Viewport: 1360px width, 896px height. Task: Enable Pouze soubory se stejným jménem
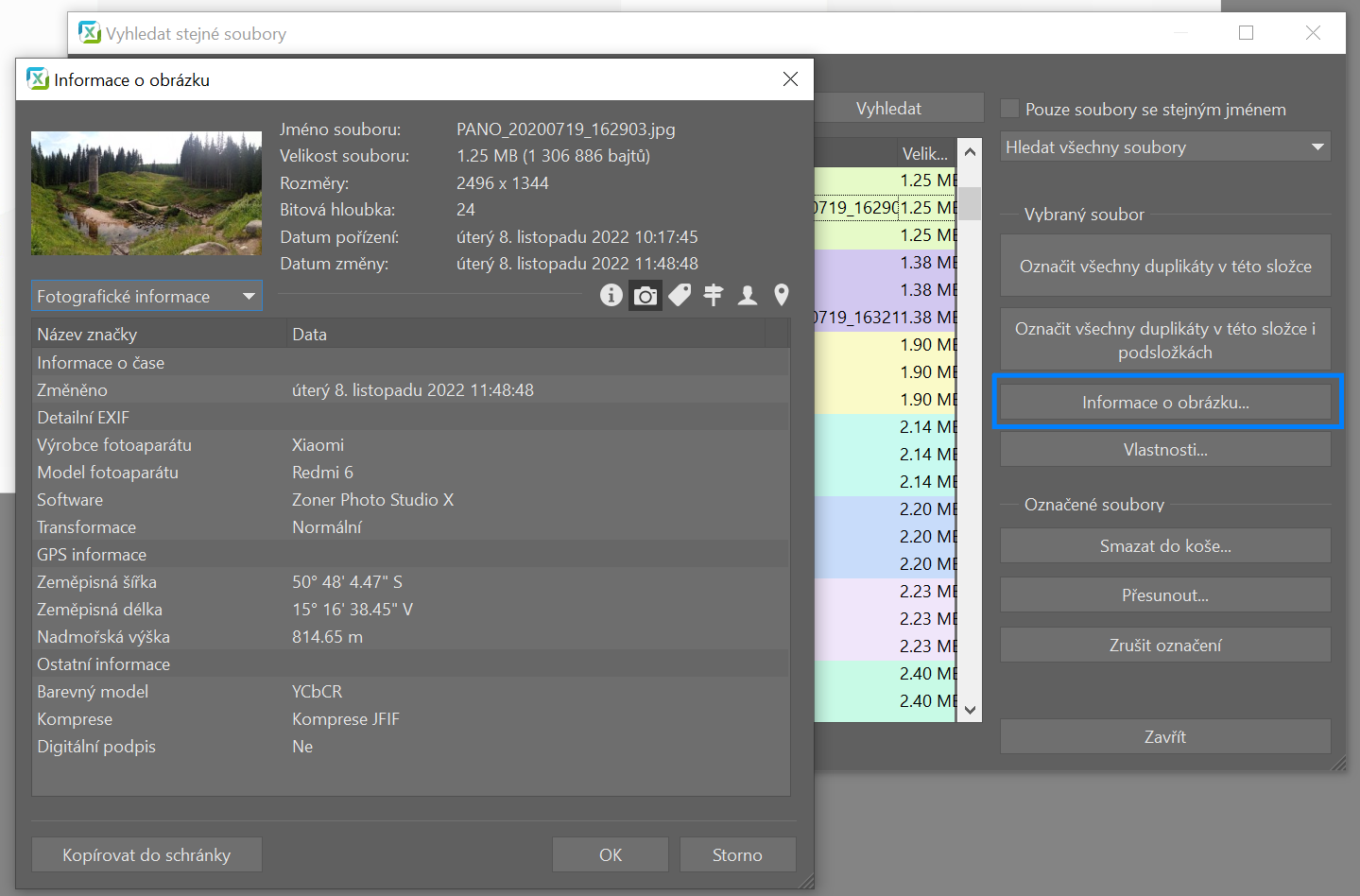pyautogui.click(x=1010, y=109)
